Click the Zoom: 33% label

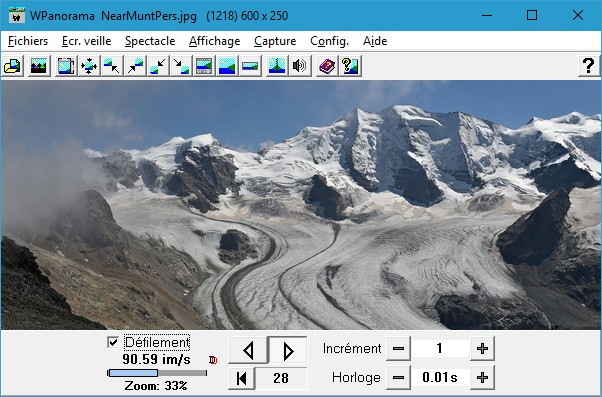coord(156,385)
